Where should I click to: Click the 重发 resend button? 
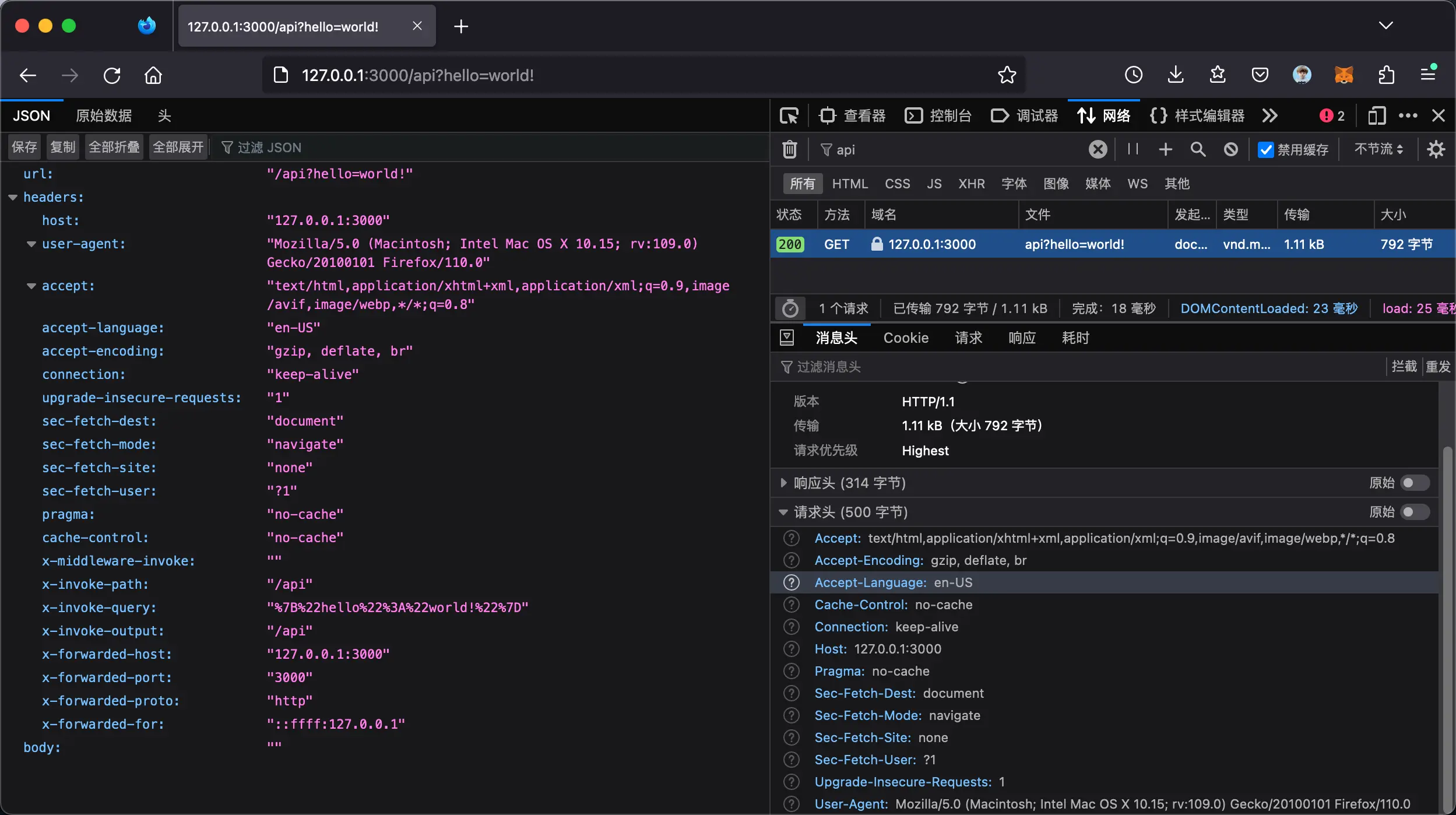1438,367
